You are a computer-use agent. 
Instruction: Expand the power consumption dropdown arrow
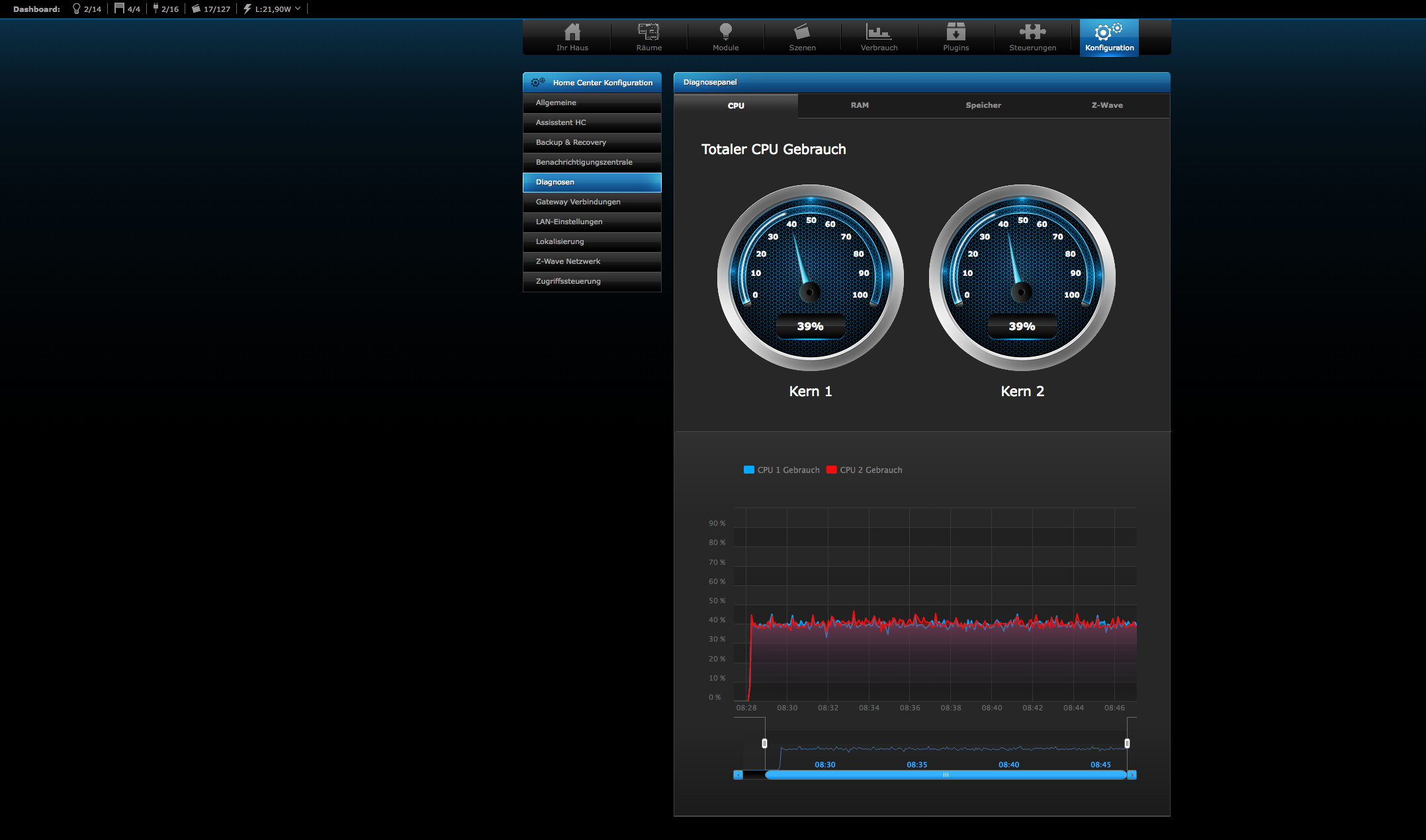pos(298,9)
